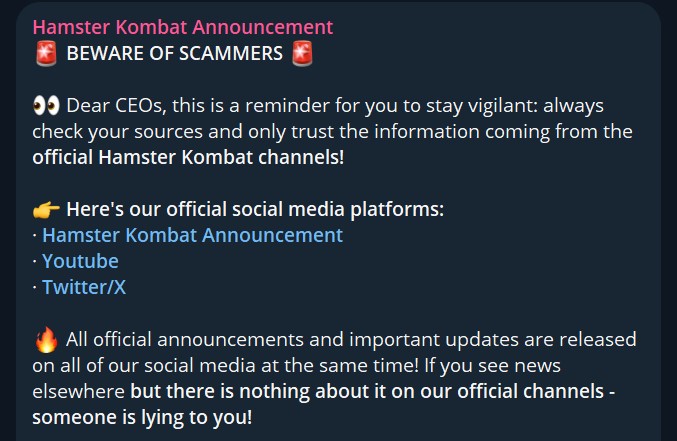The image size is (677, 441).
Task: Click the siren emoji after SCAMMERS
Action: (303, 54)
